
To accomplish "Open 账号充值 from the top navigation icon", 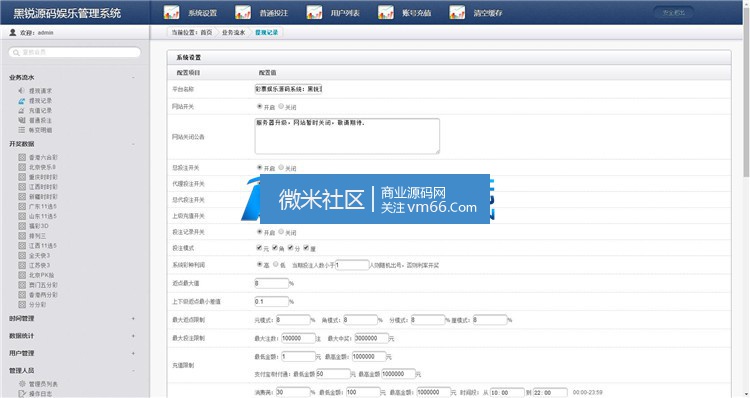I will tap(386, 12).
